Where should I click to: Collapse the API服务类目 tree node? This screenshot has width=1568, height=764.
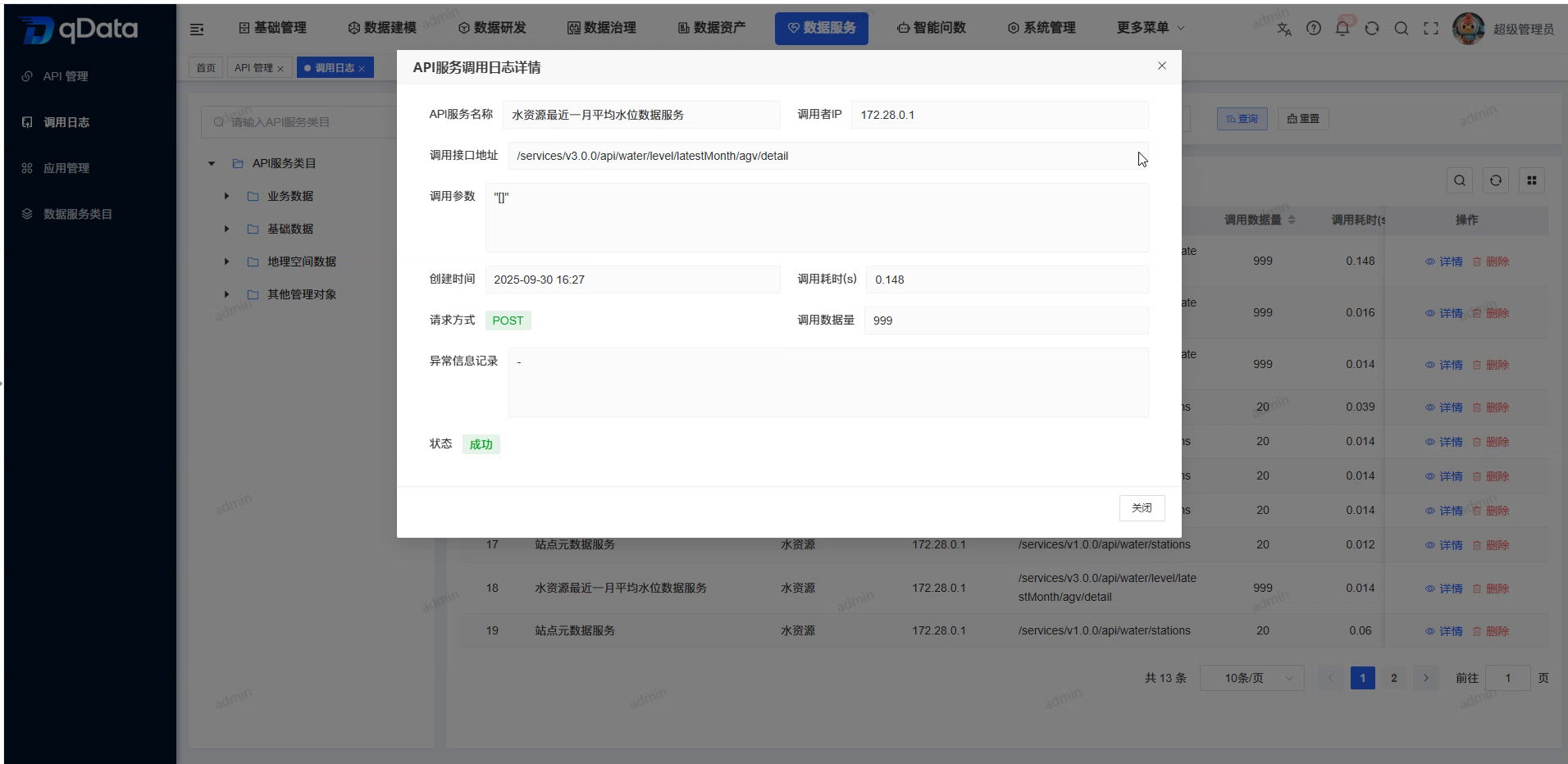pos(212,164)
